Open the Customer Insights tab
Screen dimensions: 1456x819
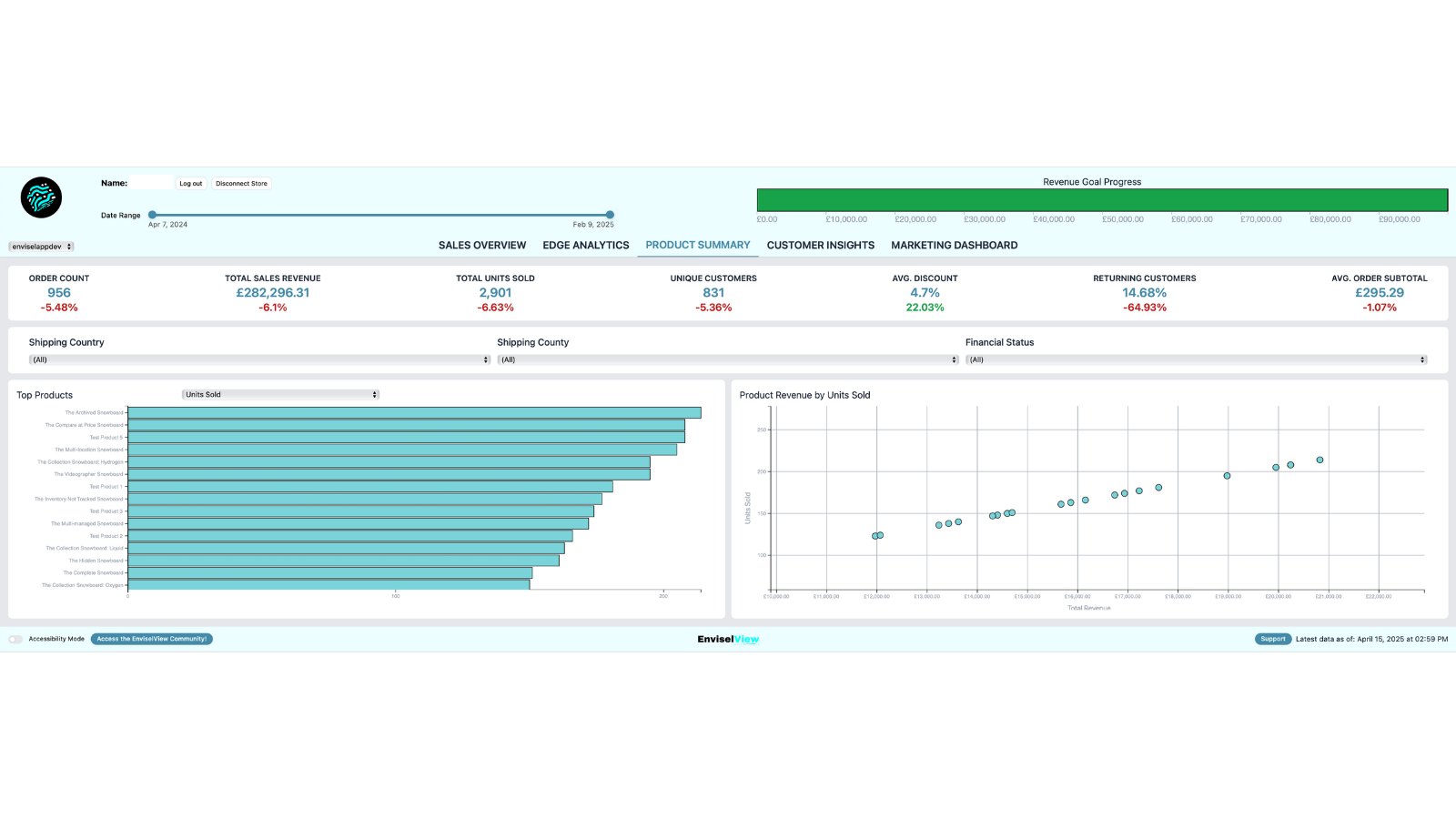coord(821,245)
